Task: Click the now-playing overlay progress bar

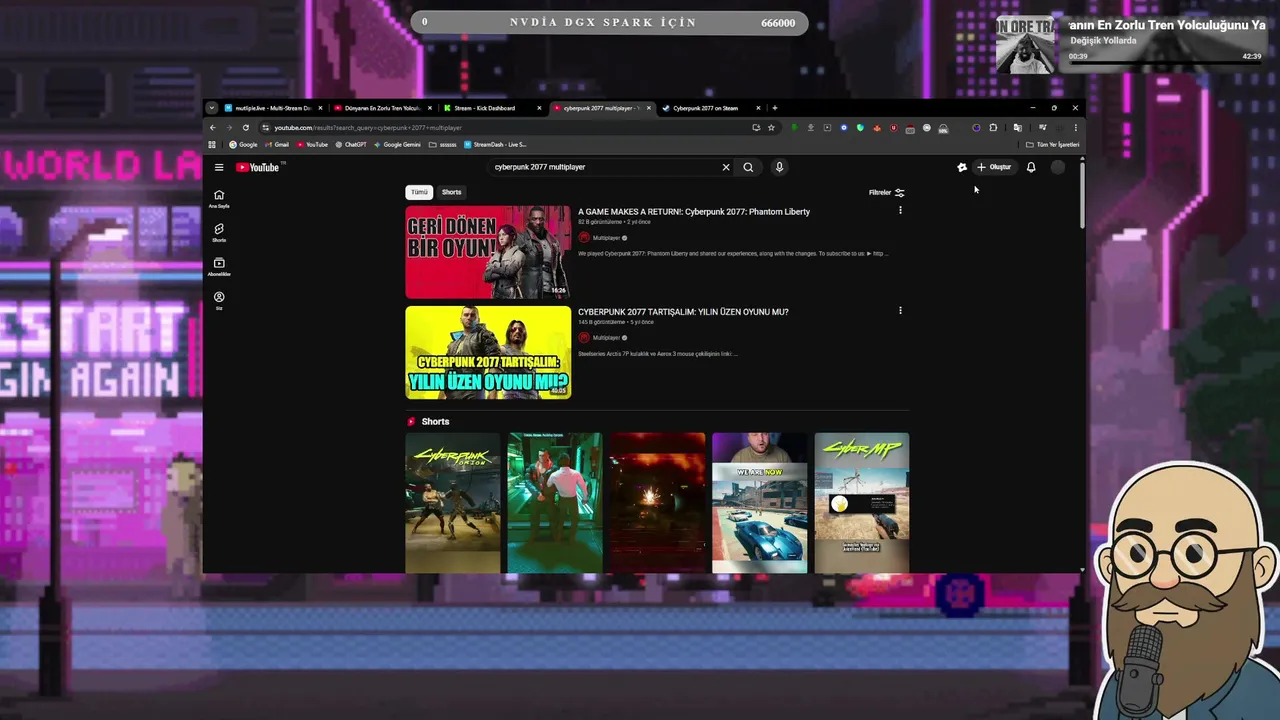Action: (1165, 64)
